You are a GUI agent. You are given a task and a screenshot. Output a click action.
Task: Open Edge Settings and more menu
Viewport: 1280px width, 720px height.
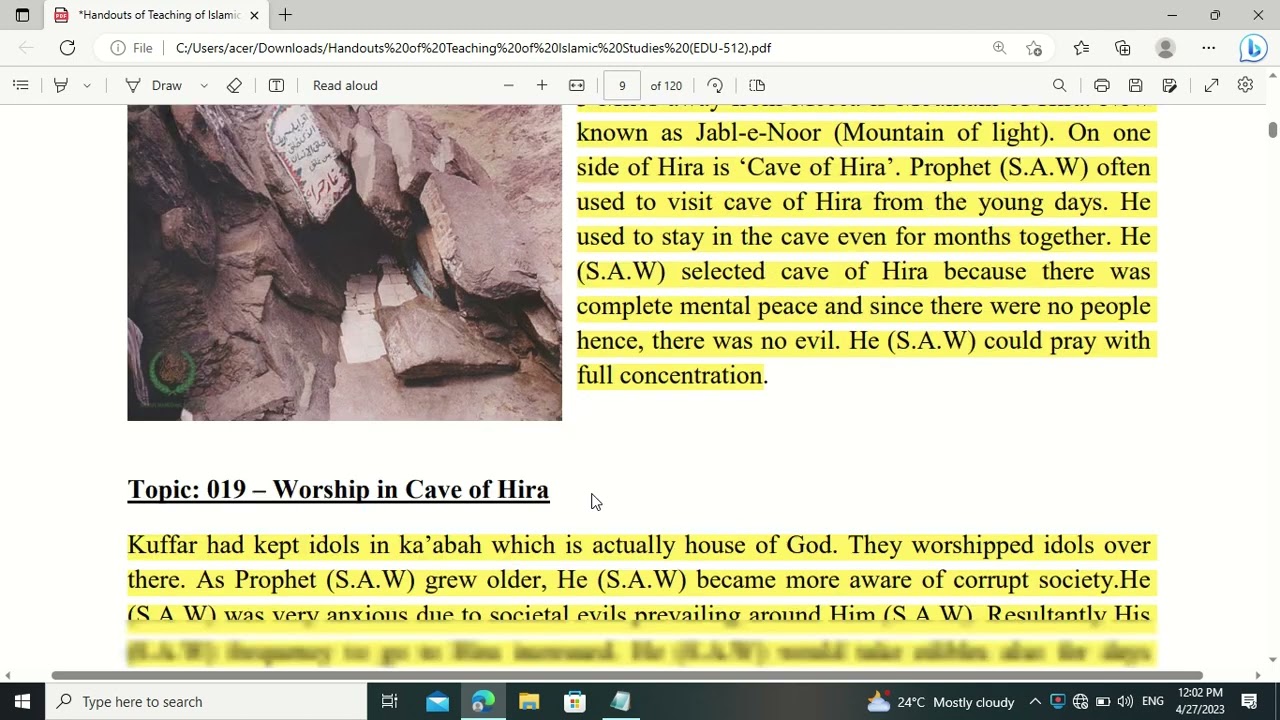pyautogui.click(x=1208, y=48)
